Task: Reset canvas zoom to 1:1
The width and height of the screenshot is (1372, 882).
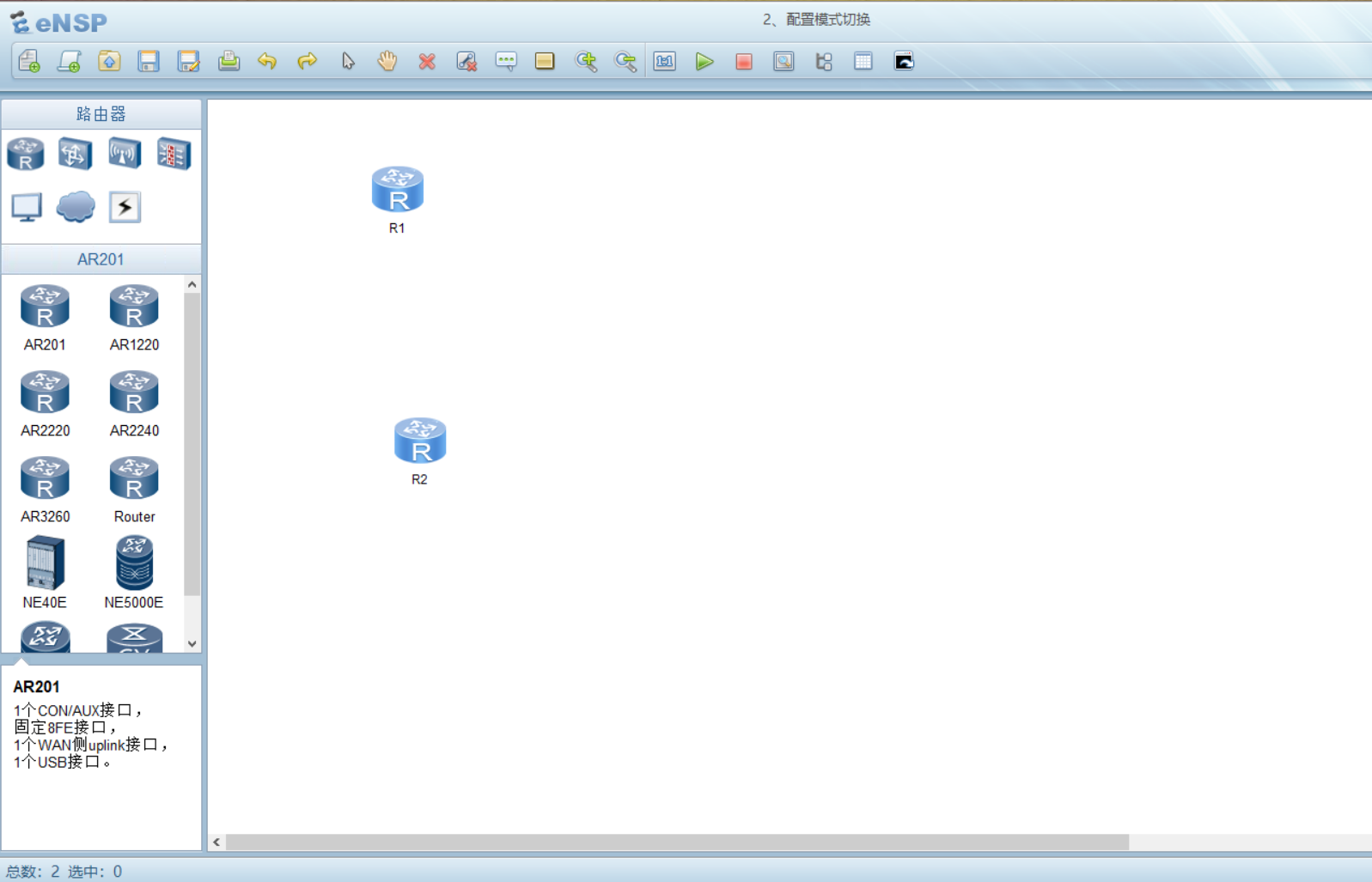Action: (665, 61)
